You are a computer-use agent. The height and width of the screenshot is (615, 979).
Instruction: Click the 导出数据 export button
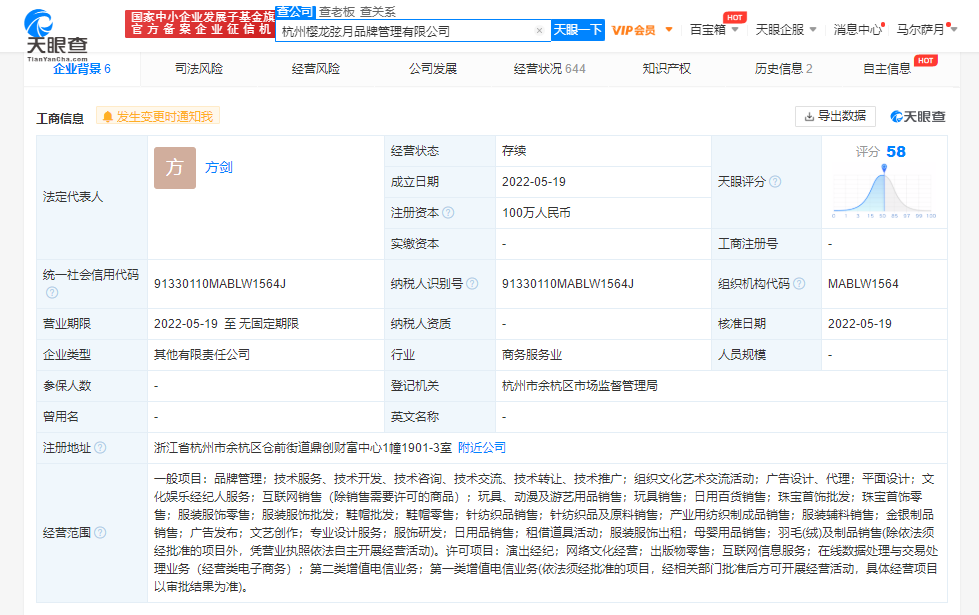pos(835,116)
